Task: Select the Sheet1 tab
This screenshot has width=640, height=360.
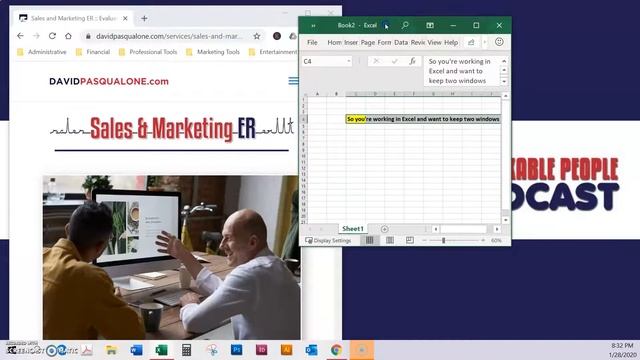Action: click(x=353, y=229)
